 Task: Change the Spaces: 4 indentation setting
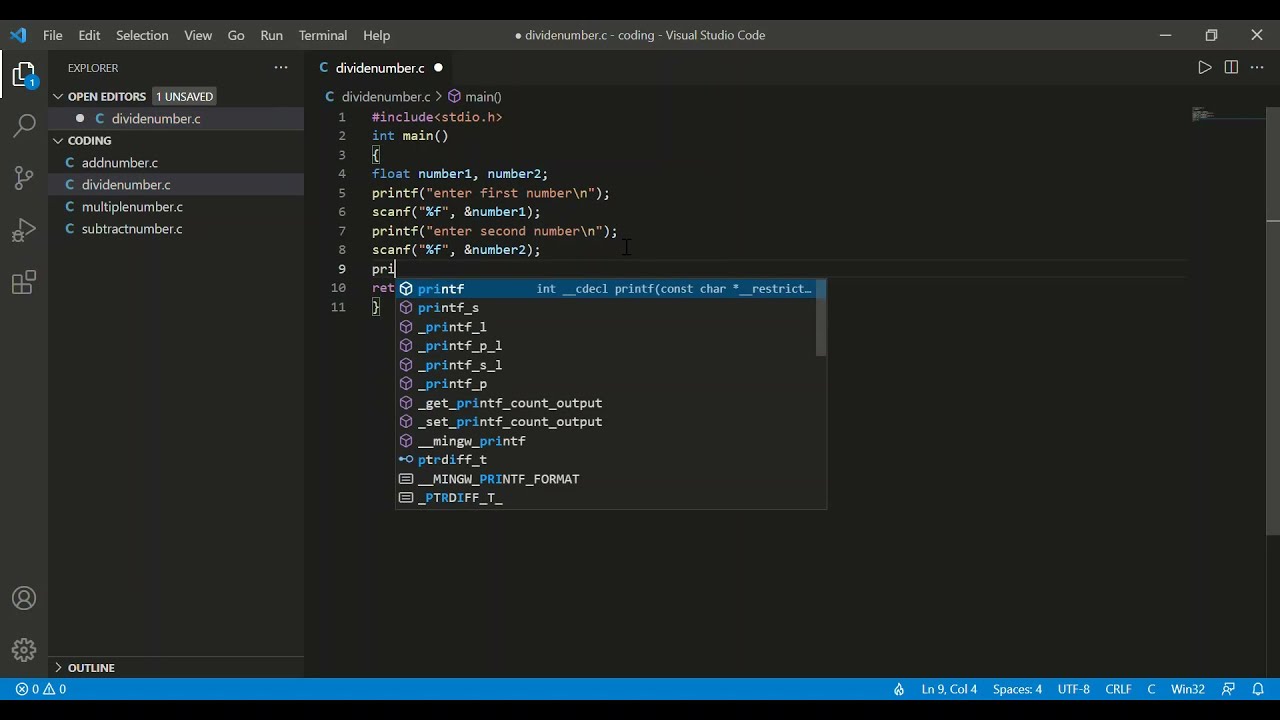[x=1017, y=689]
